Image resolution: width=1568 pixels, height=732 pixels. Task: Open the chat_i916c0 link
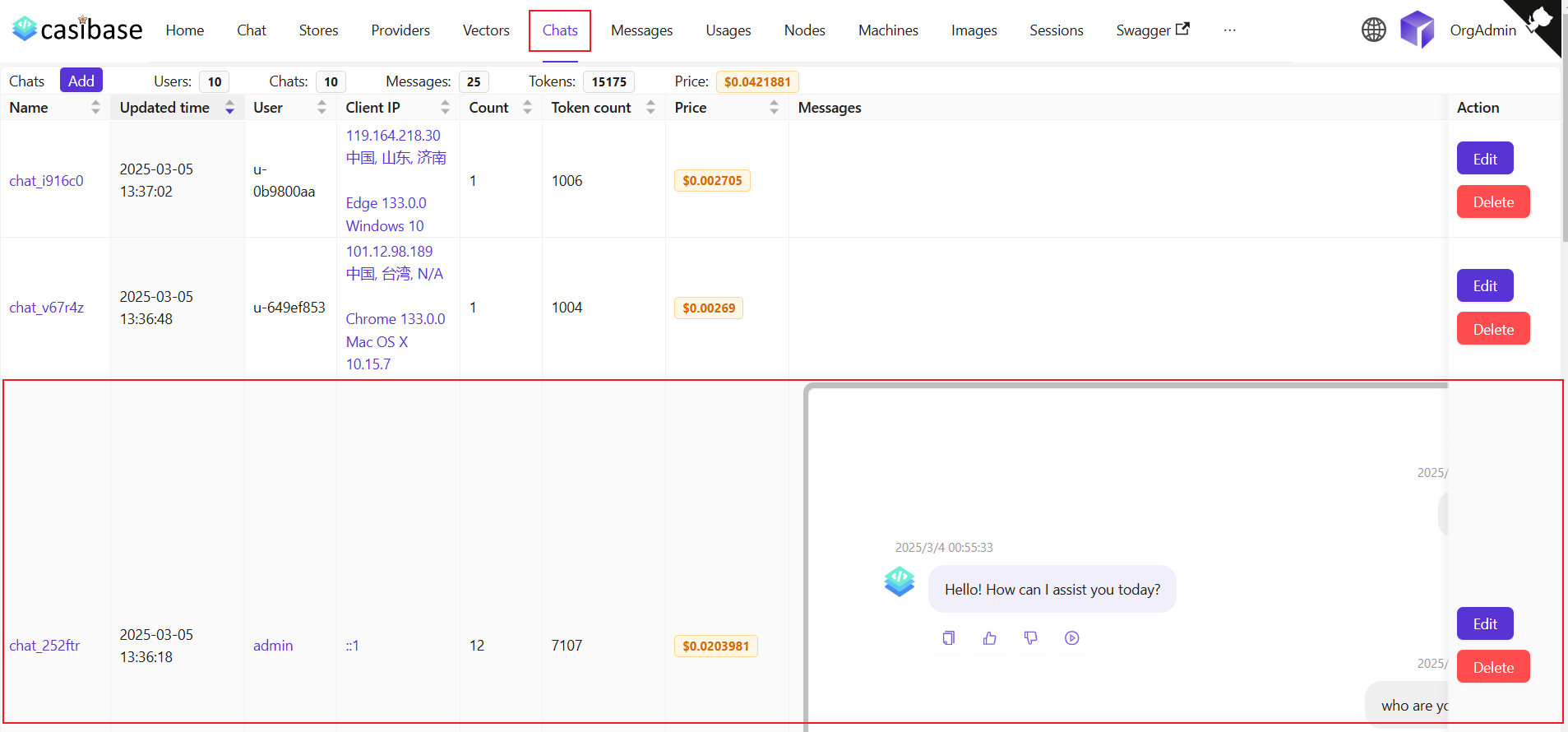click(x=46, y=181)
